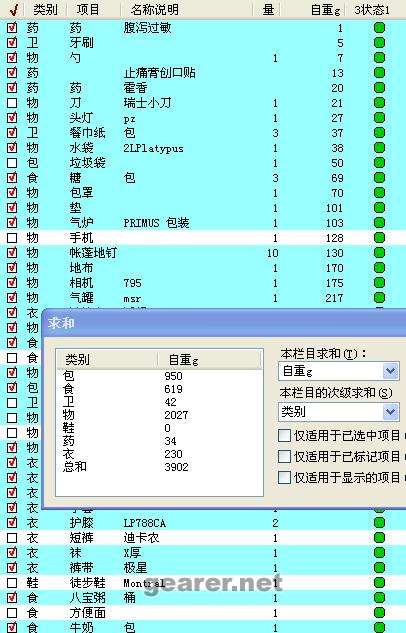Screen dimensions: 406x633
Task: Open the 次级求和 类别 dropdown
Action: (390, 412)
